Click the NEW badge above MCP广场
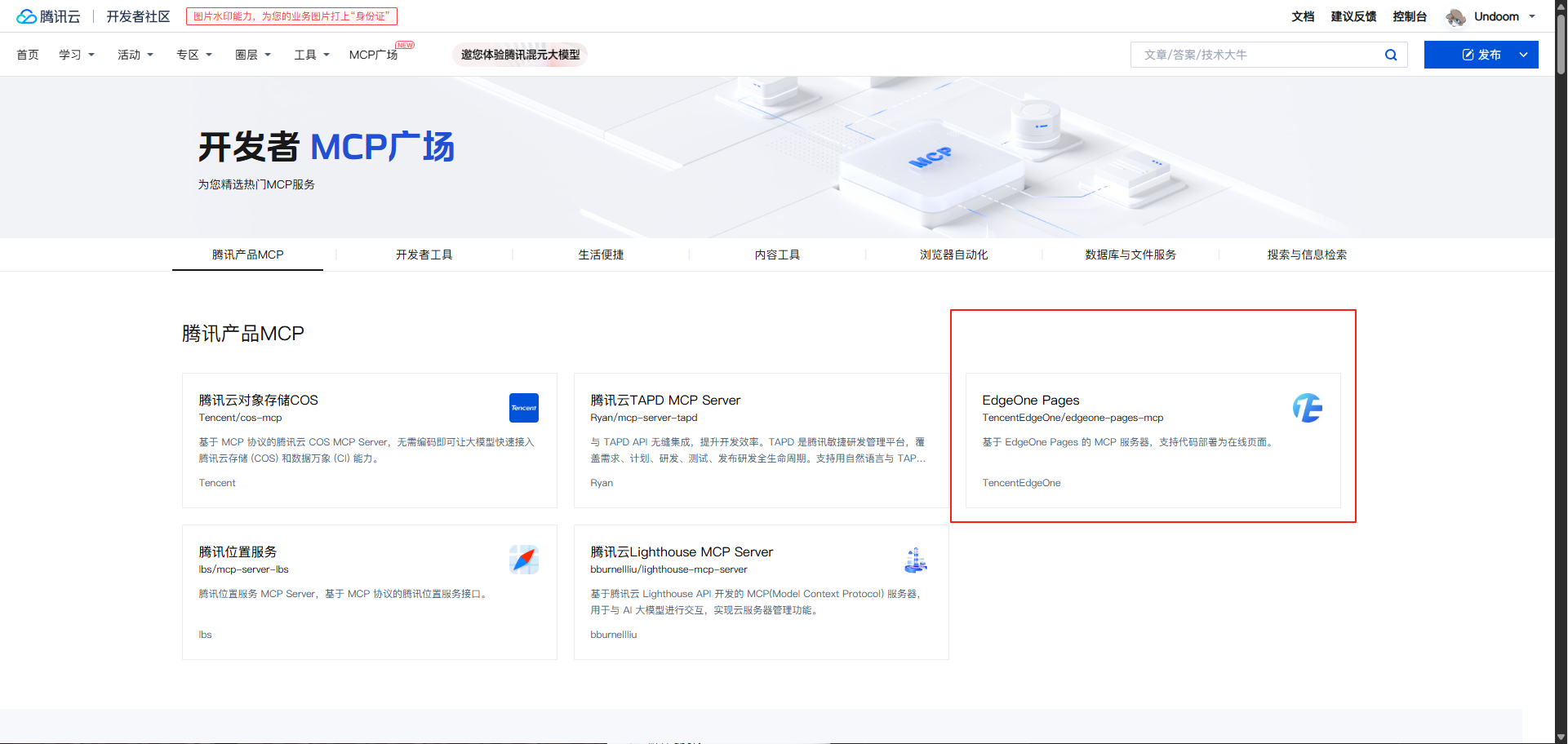This screenshot has width=1568, height=744. coord(405,46)
